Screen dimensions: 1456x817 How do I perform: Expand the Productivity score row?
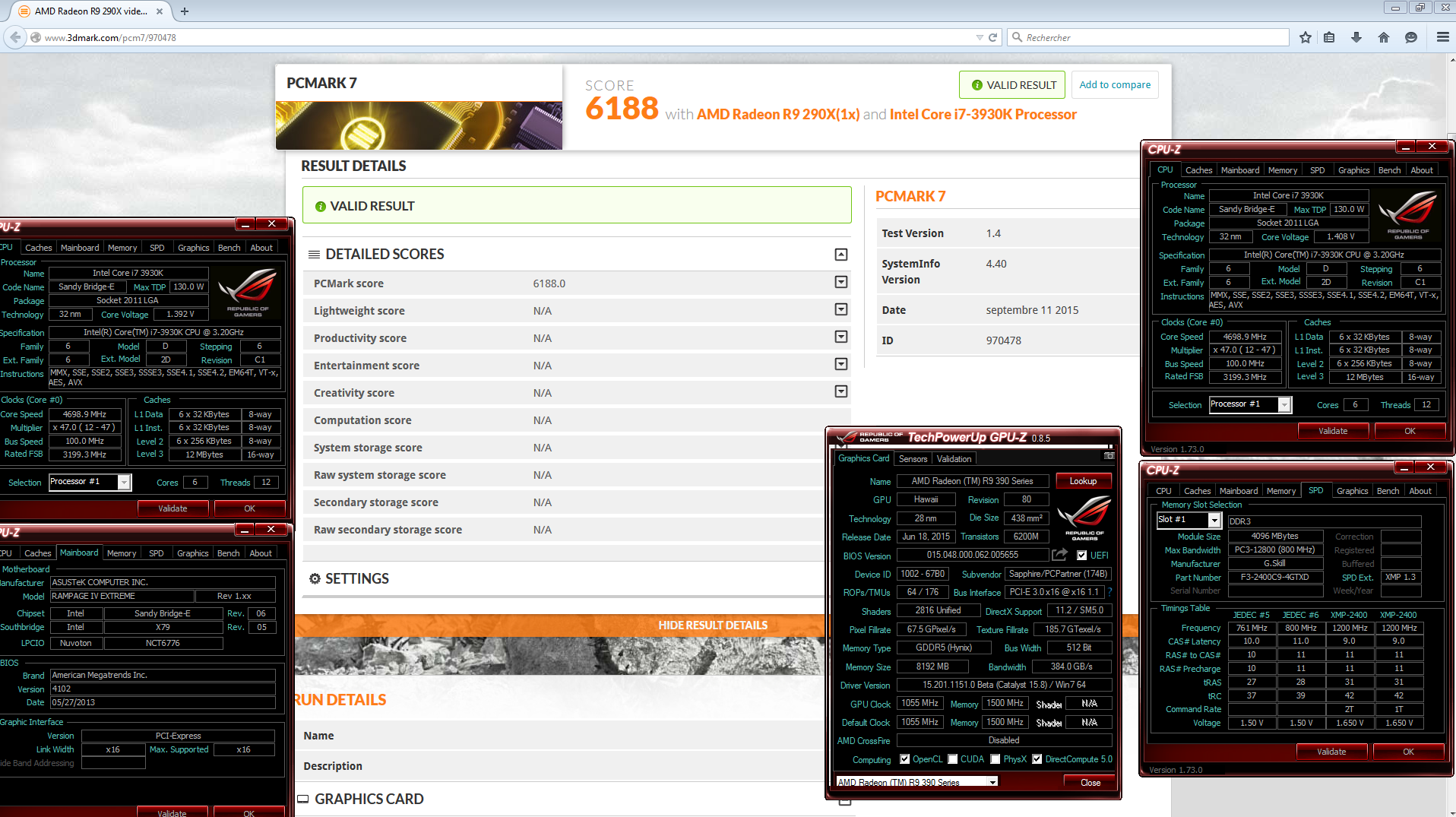[x=841, y=337]
